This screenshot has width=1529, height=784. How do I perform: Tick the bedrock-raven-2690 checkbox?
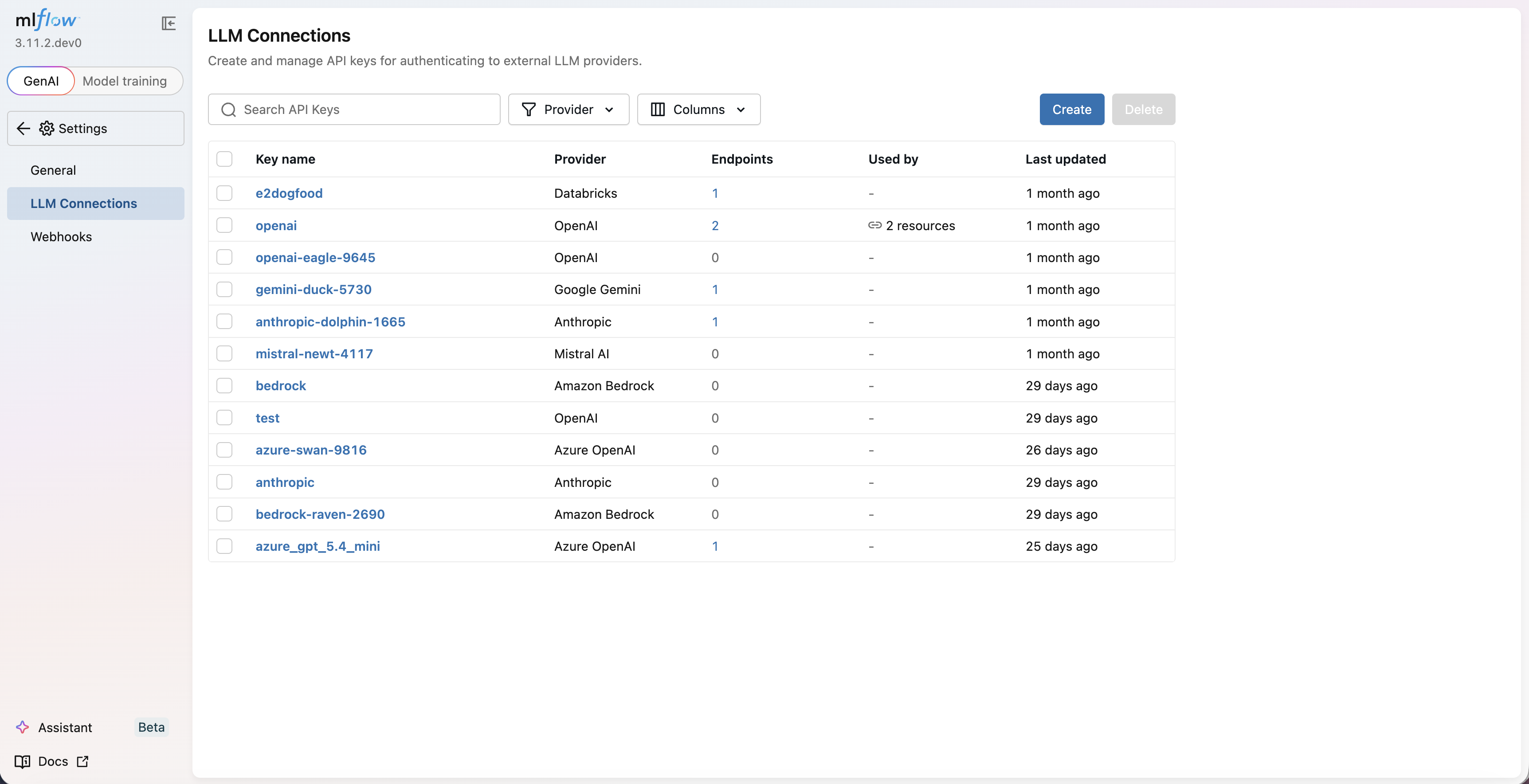pos(224,514)
